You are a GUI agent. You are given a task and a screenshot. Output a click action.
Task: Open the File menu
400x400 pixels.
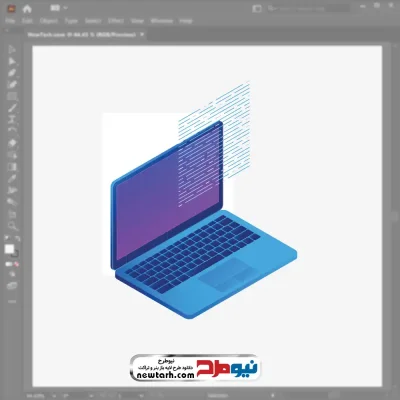[10, 21]
